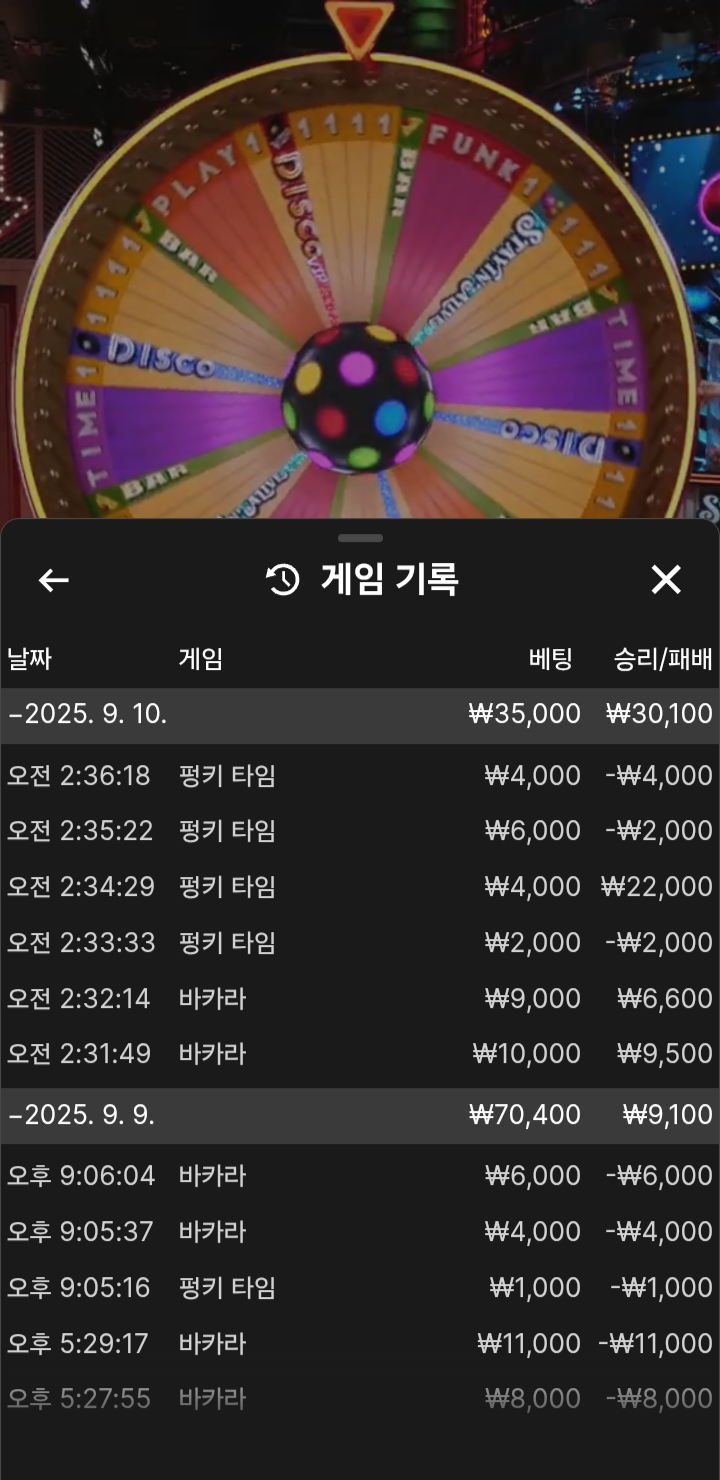Select the 오후 5:29:17 바카라 ₩11,000 bet
The height and width of the screenshot is (1480, 720).
pos(360,1344)
